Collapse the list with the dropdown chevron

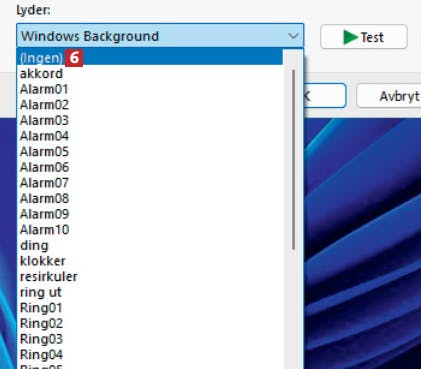[x=293, y=36]
